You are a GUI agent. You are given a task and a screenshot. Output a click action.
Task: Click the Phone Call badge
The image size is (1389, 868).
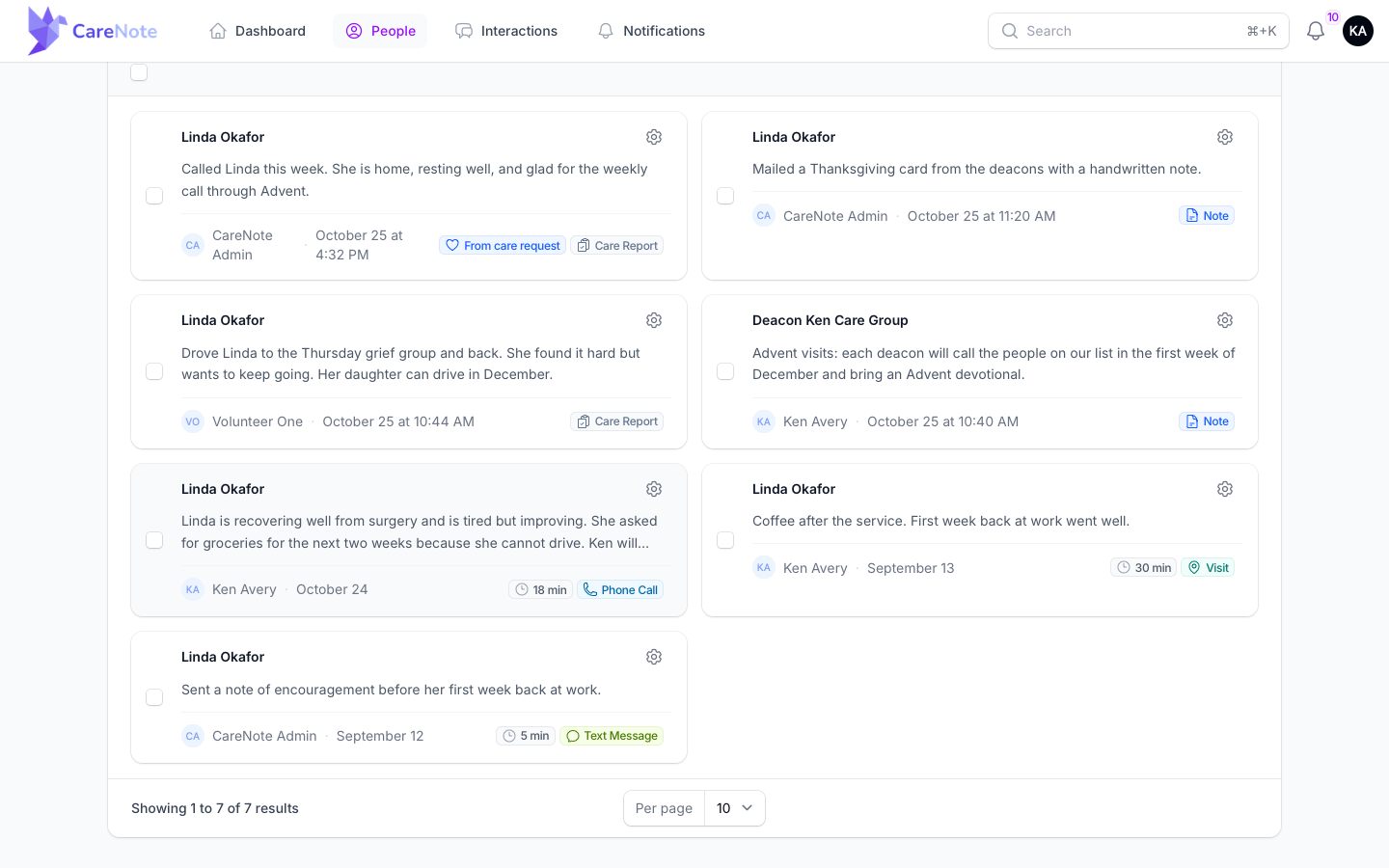tap(620, 589)
